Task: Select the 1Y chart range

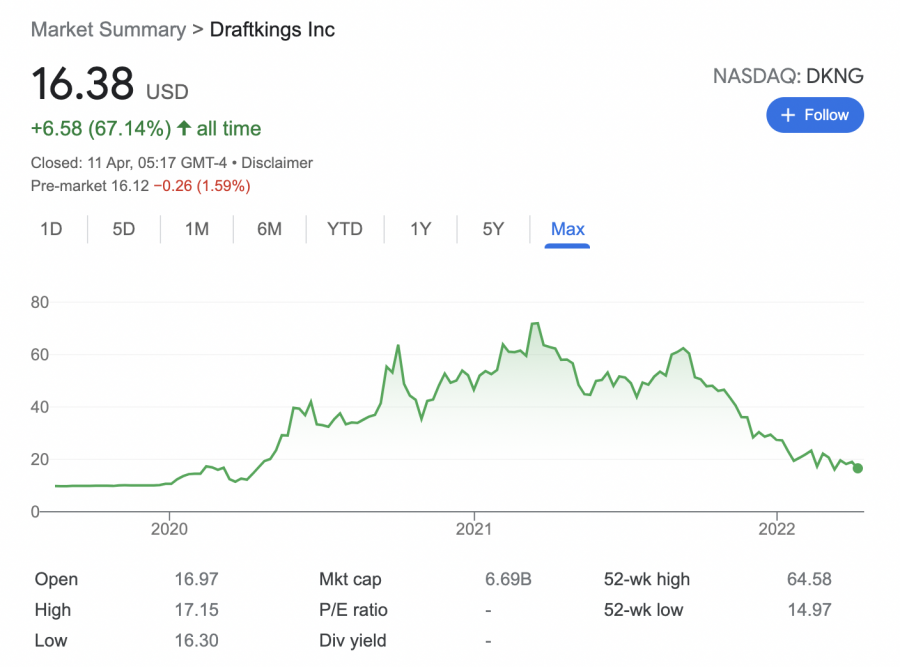Action: [420, 229]
